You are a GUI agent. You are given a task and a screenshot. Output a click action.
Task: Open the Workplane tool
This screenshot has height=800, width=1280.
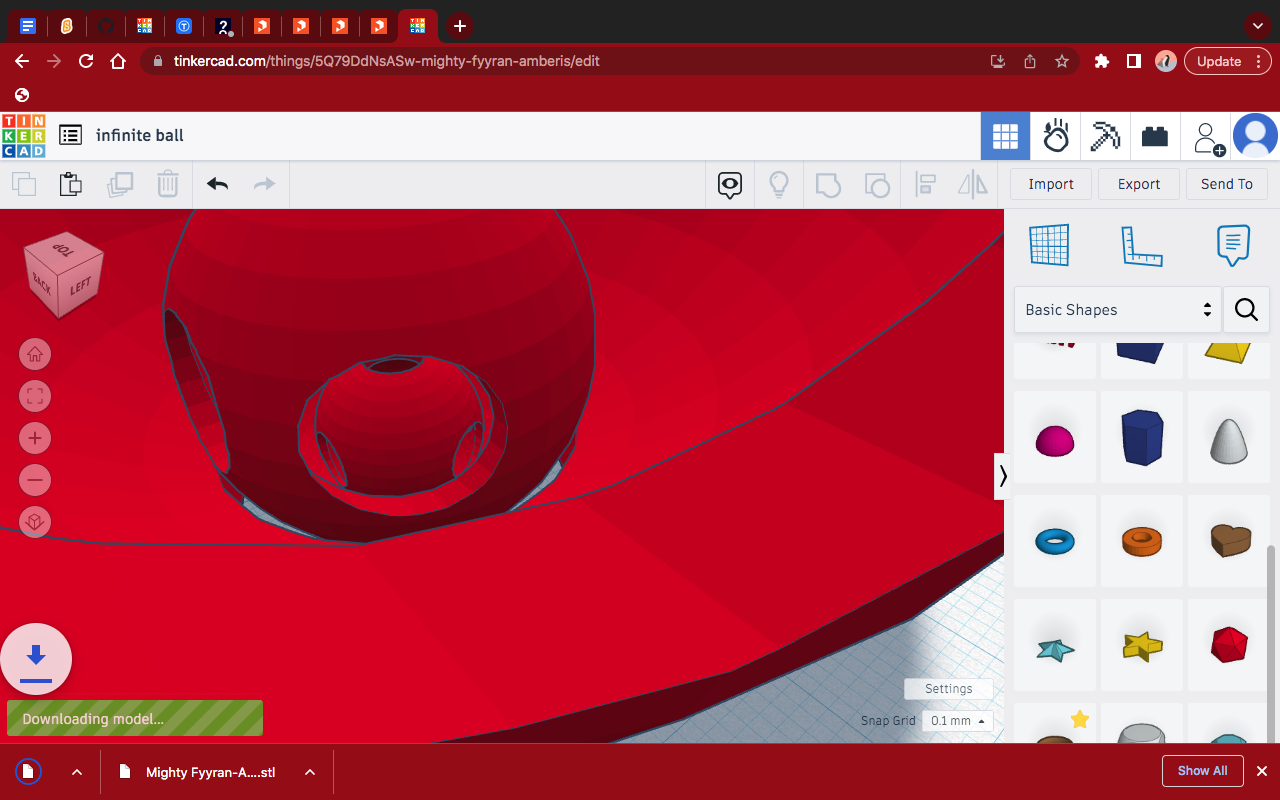[1049, 245]
